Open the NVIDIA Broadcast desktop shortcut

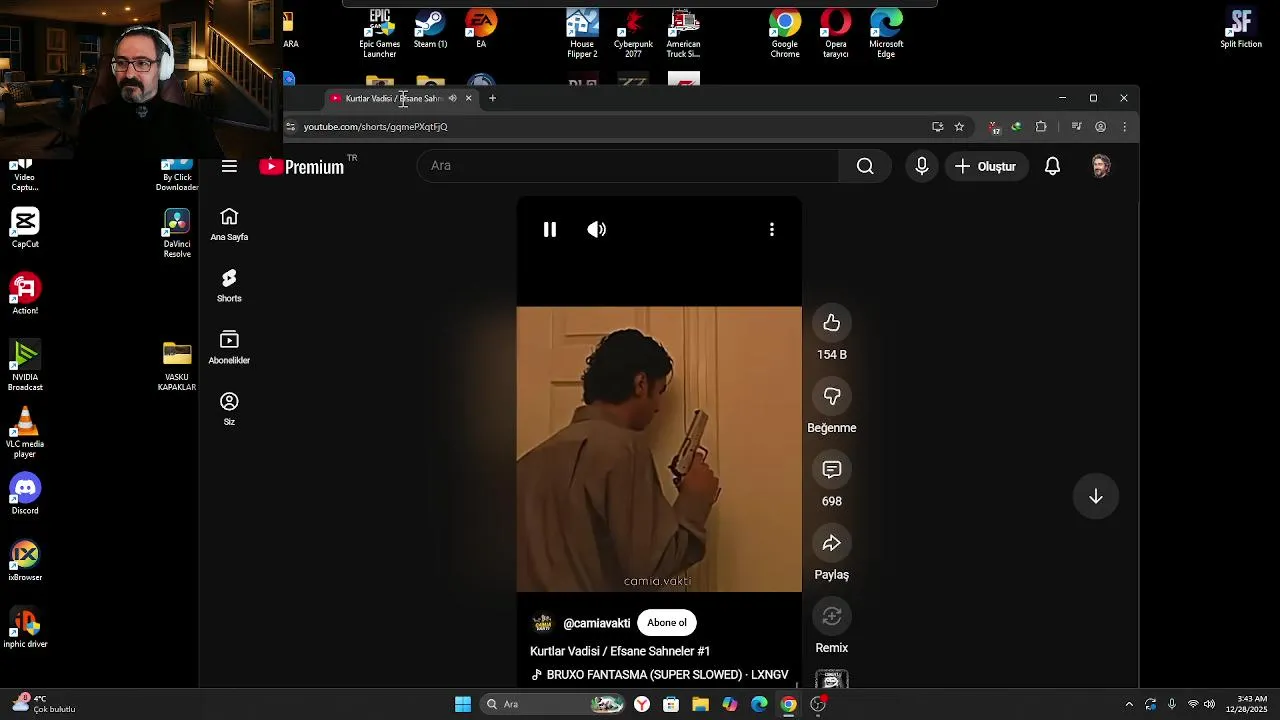(25, 365)
